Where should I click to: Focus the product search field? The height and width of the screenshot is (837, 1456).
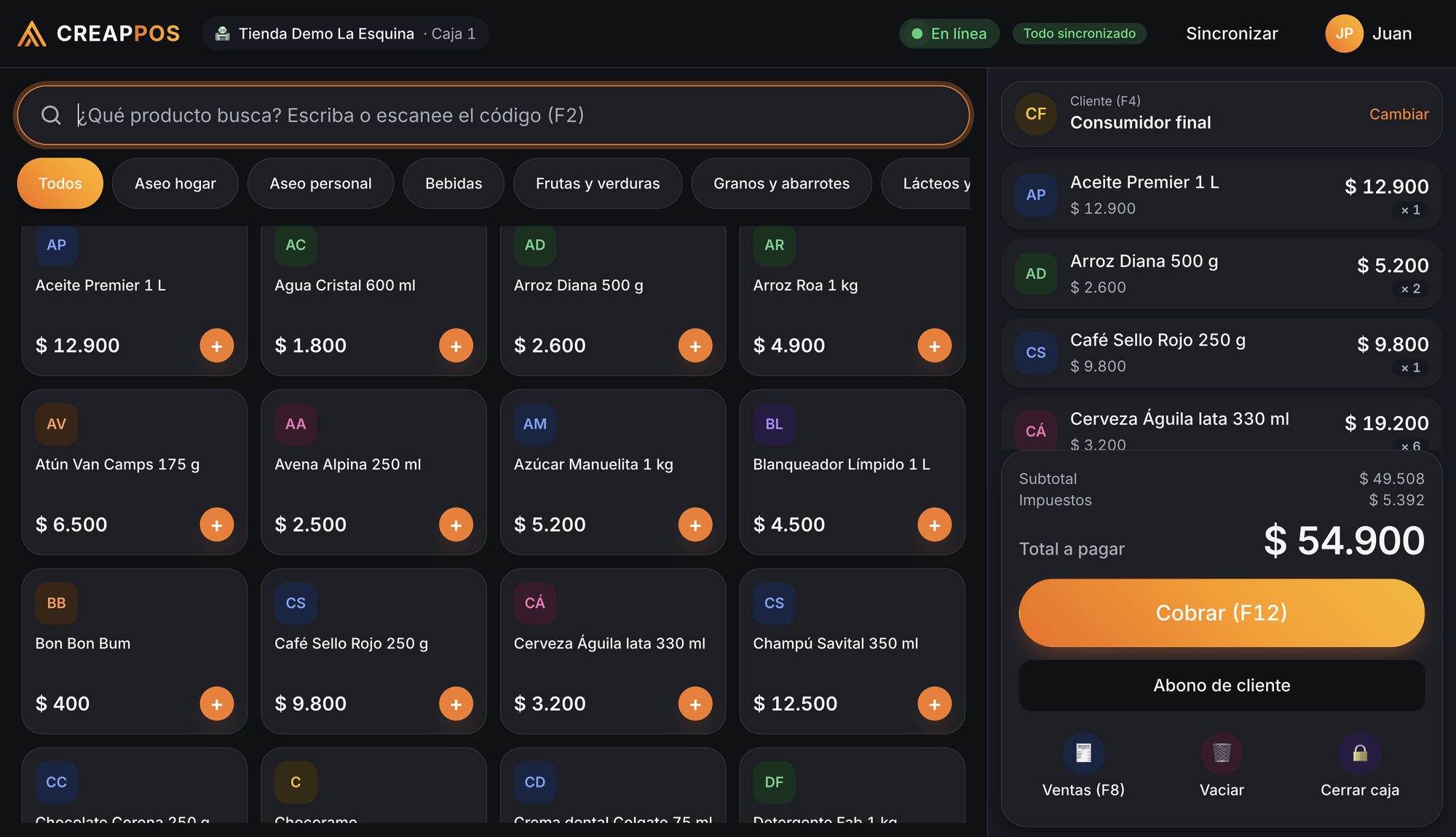[x=494, y=115]
